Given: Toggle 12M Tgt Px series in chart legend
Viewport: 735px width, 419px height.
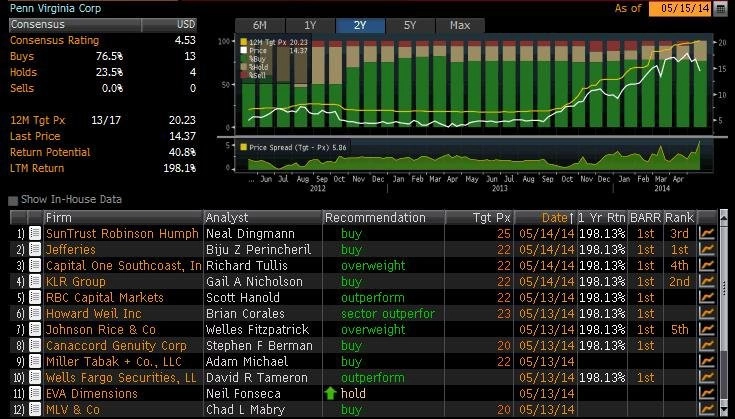Looking at the screenshot, I should point(244,42).
